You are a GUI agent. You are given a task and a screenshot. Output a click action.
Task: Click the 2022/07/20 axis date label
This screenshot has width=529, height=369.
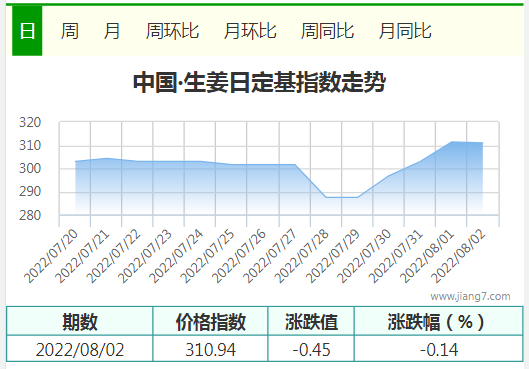[x=51, y=256]
